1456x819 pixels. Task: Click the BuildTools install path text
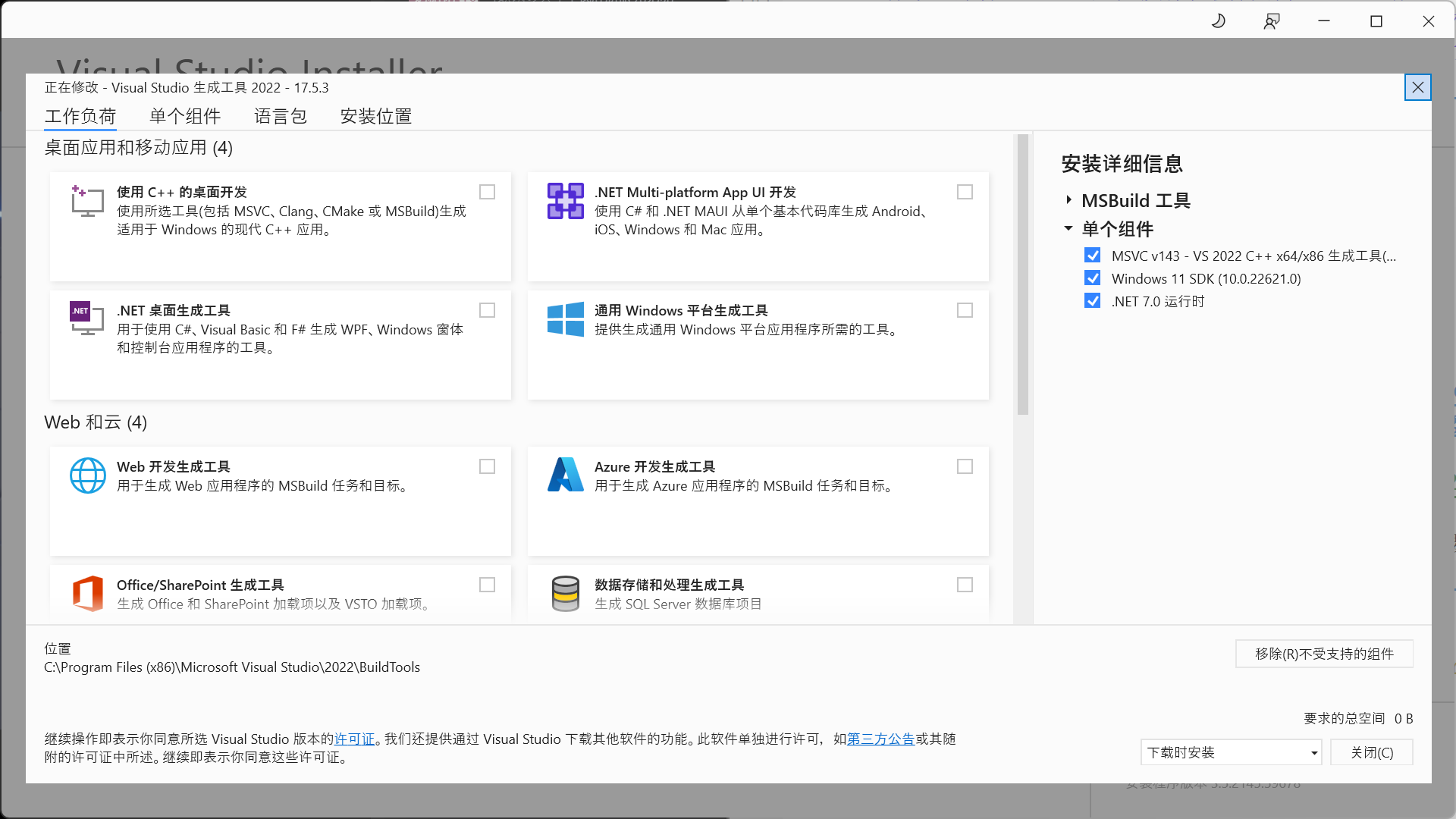[x=232, y=667]
